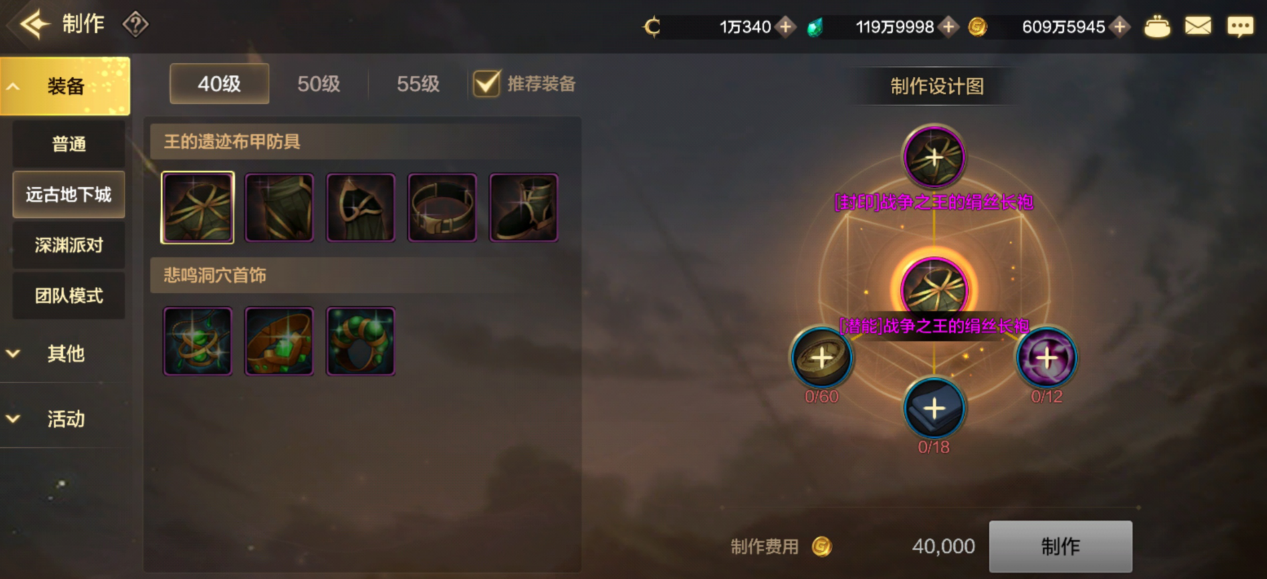Expand the 活动 category
Screen dimensions: 1267x579
pyautogui.click(x=65, y=419)
